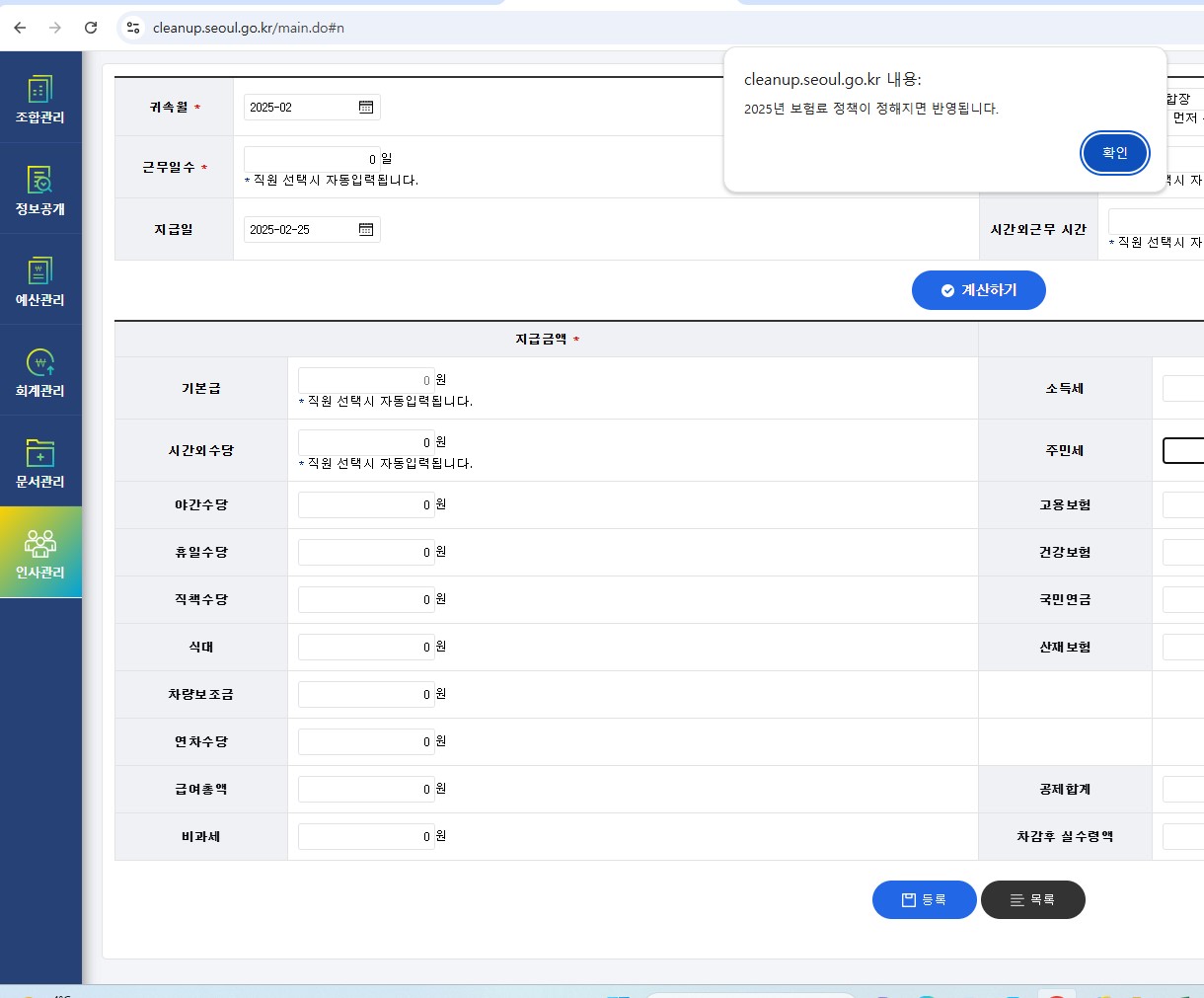This screenshot has height=998, width=1204.
Task: Open the 조합관리 sidebar menu
Action: (40, 100)
